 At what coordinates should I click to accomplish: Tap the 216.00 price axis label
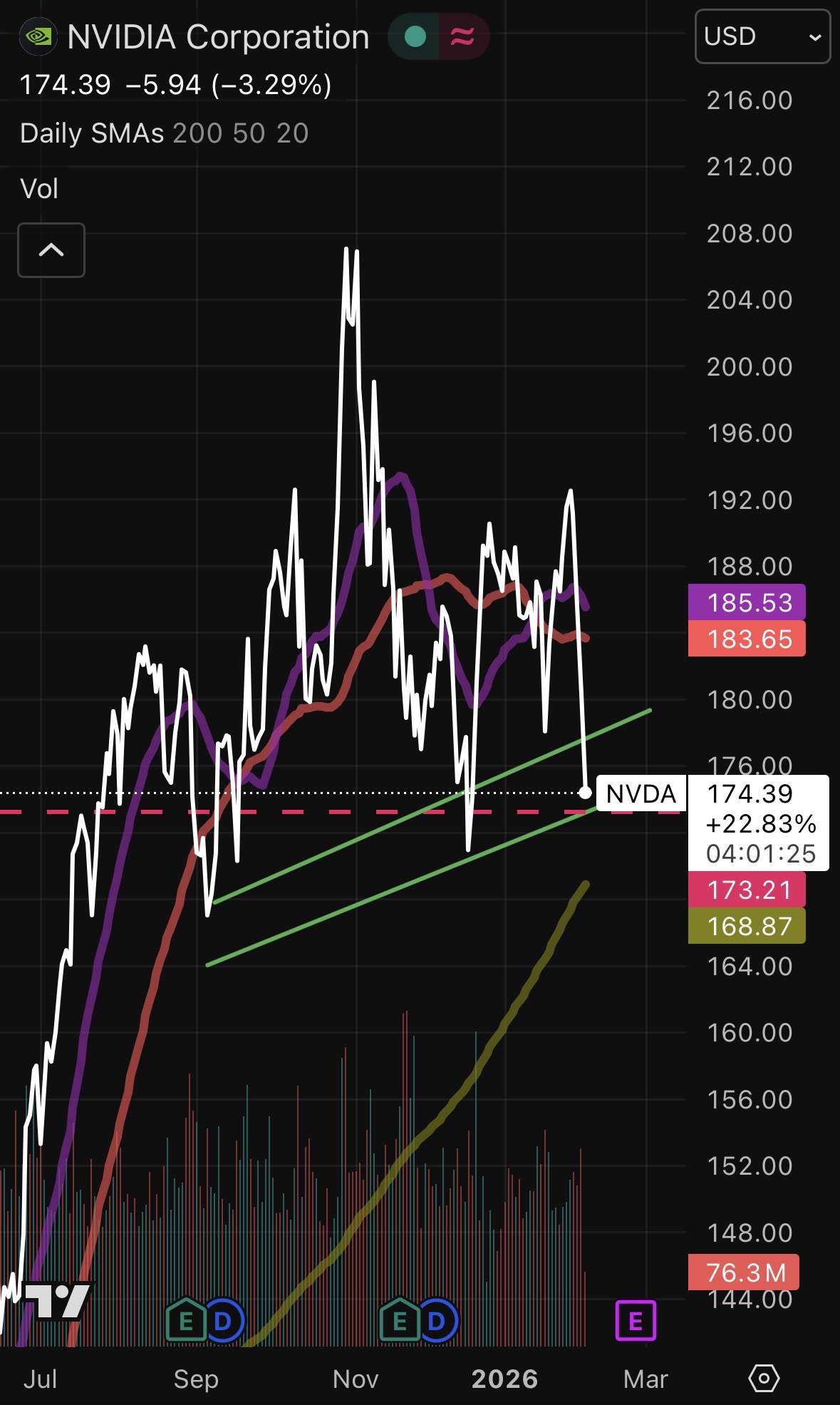750,101
